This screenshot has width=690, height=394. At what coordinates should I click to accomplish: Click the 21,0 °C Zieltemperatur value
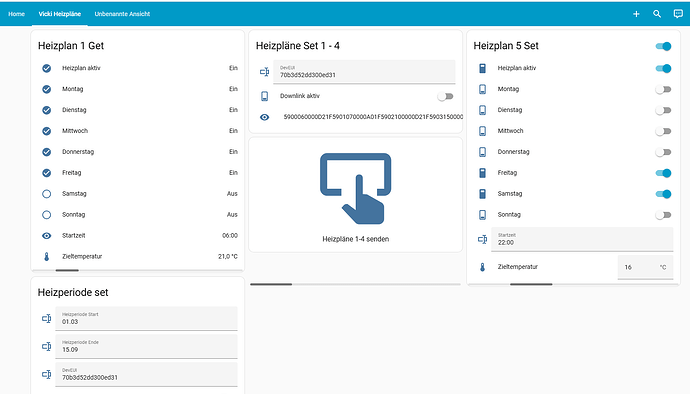228,257
